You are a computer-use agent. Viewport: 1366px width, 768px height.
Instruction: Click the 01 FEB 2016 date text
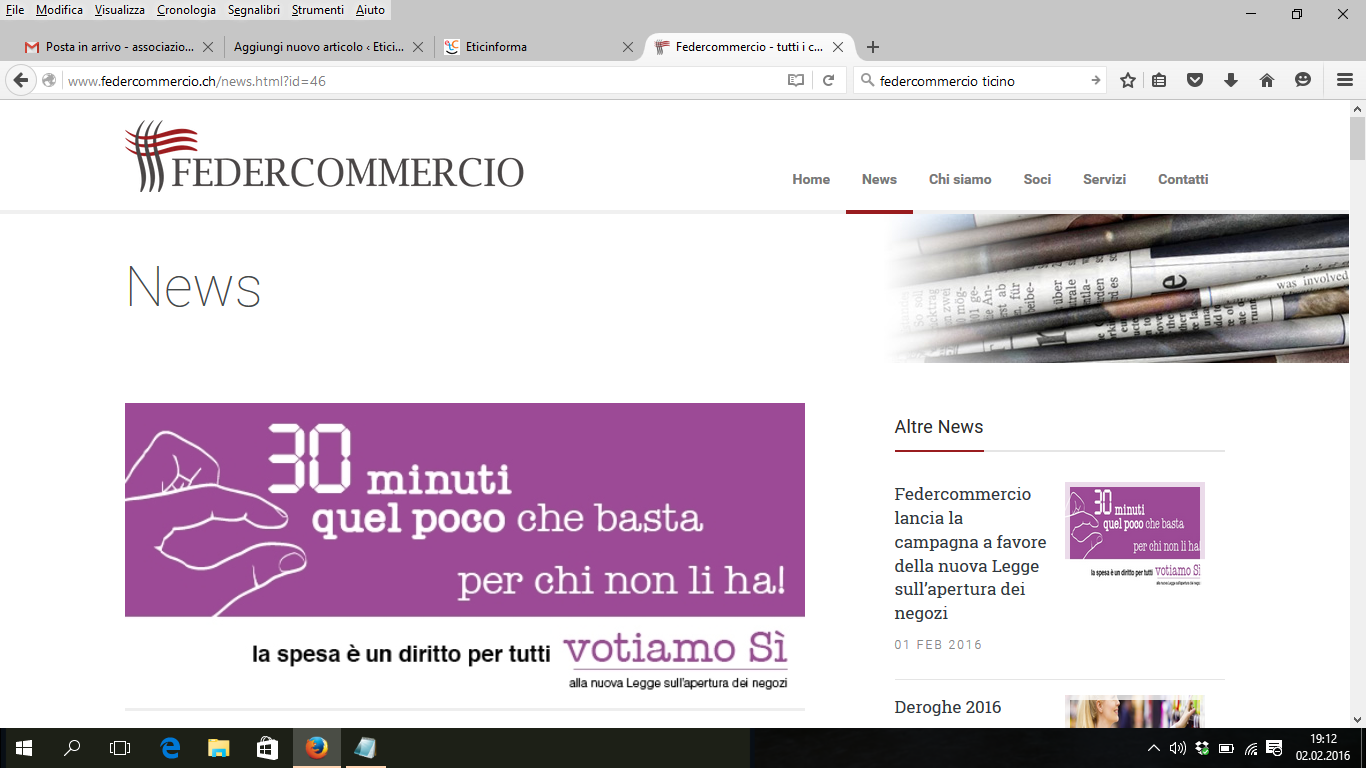[x=938, y=645]
